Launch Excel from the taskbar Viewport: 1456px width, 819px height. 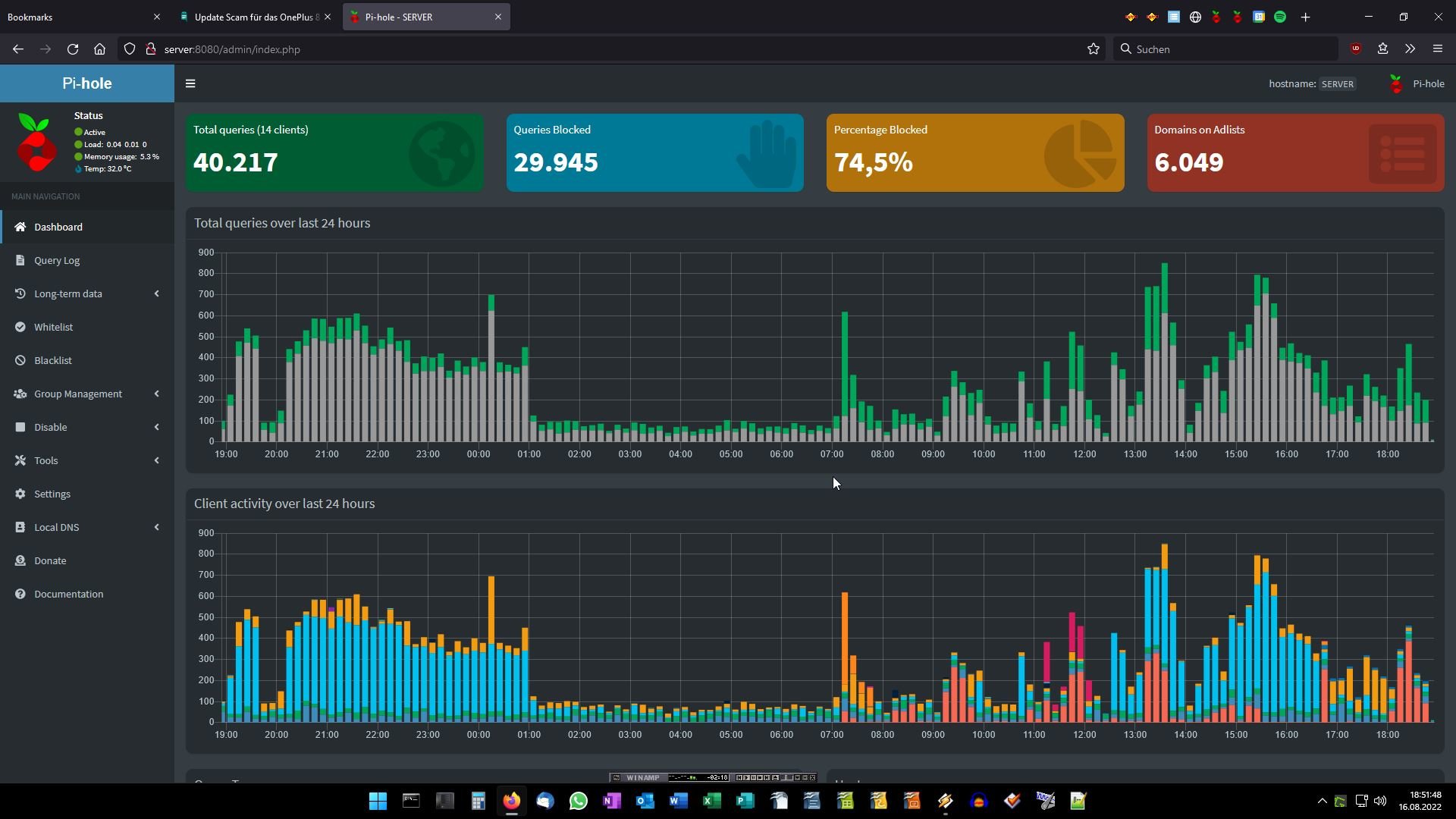pos(711,801)
